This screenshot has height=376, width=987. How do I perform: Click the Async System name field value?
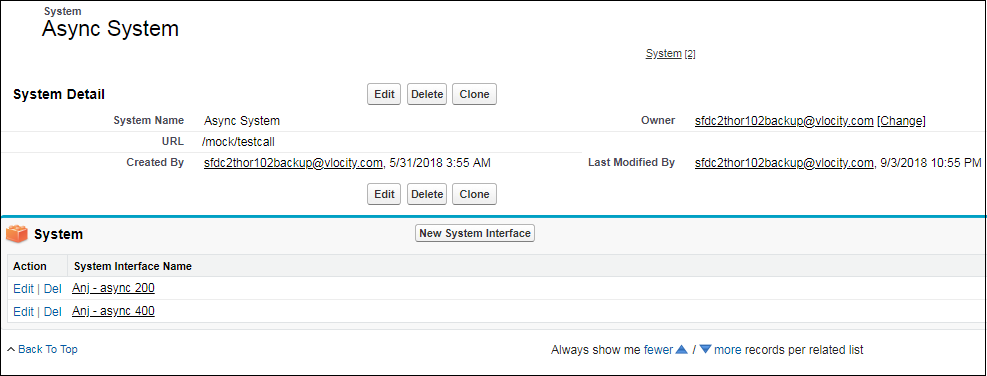pyautogui.click(x=242, y=121)
